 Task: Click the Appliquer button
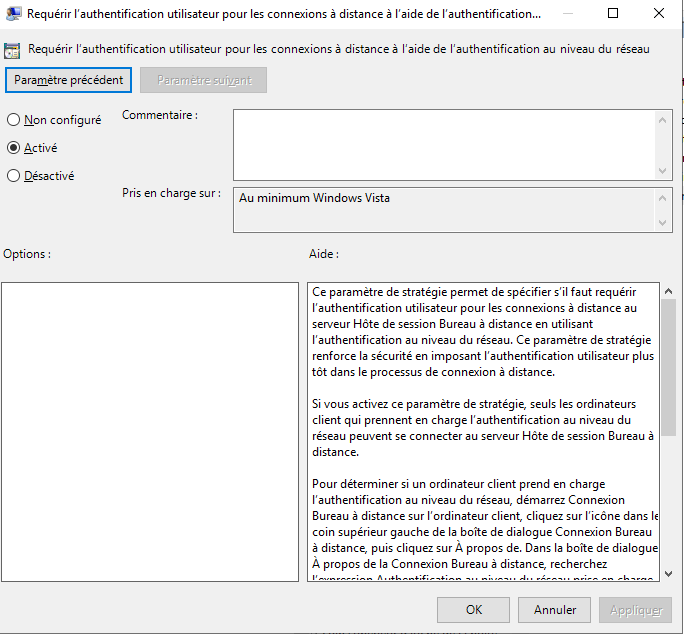point(635,610)
